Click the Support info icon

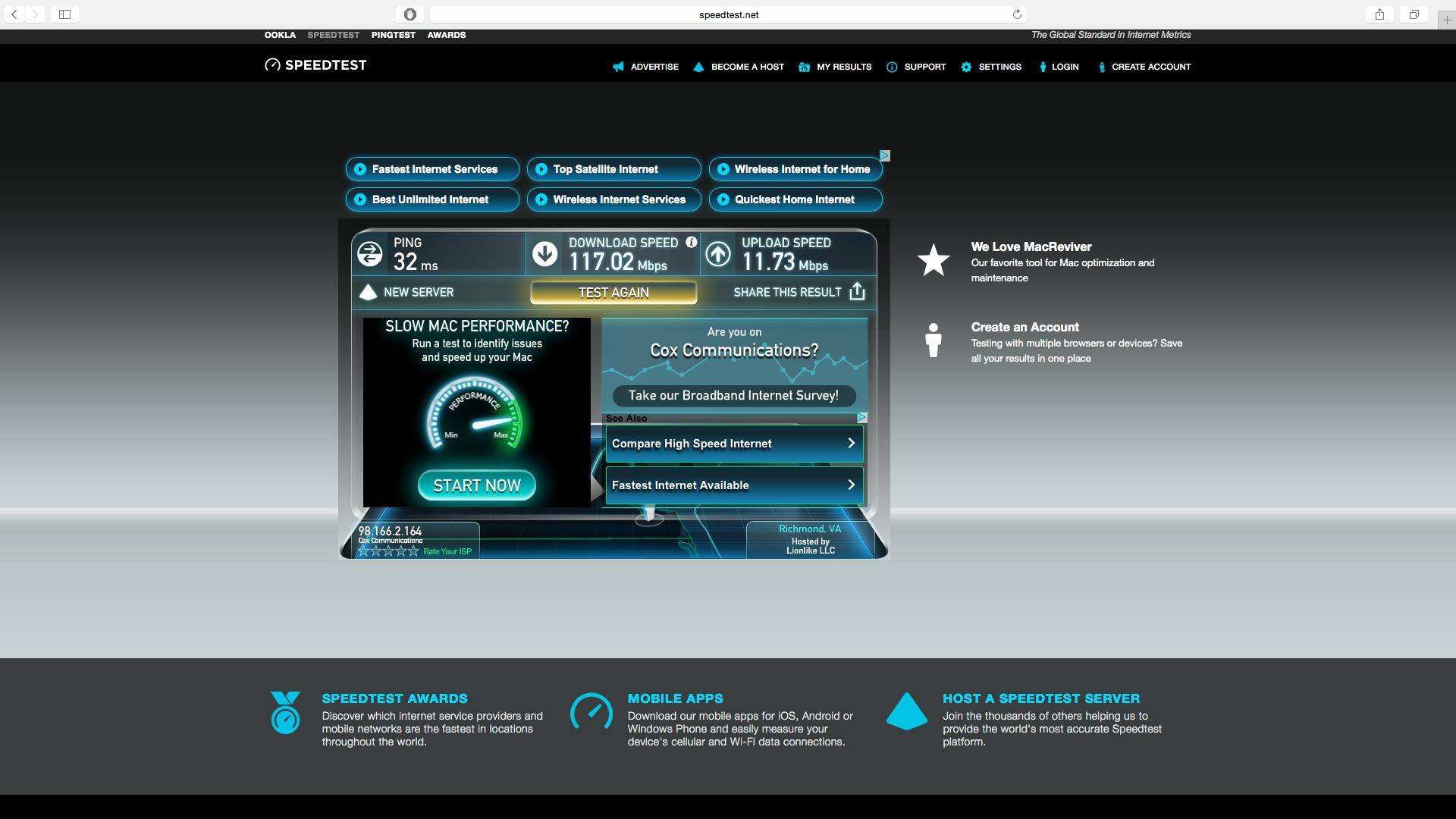click(892, 67)
